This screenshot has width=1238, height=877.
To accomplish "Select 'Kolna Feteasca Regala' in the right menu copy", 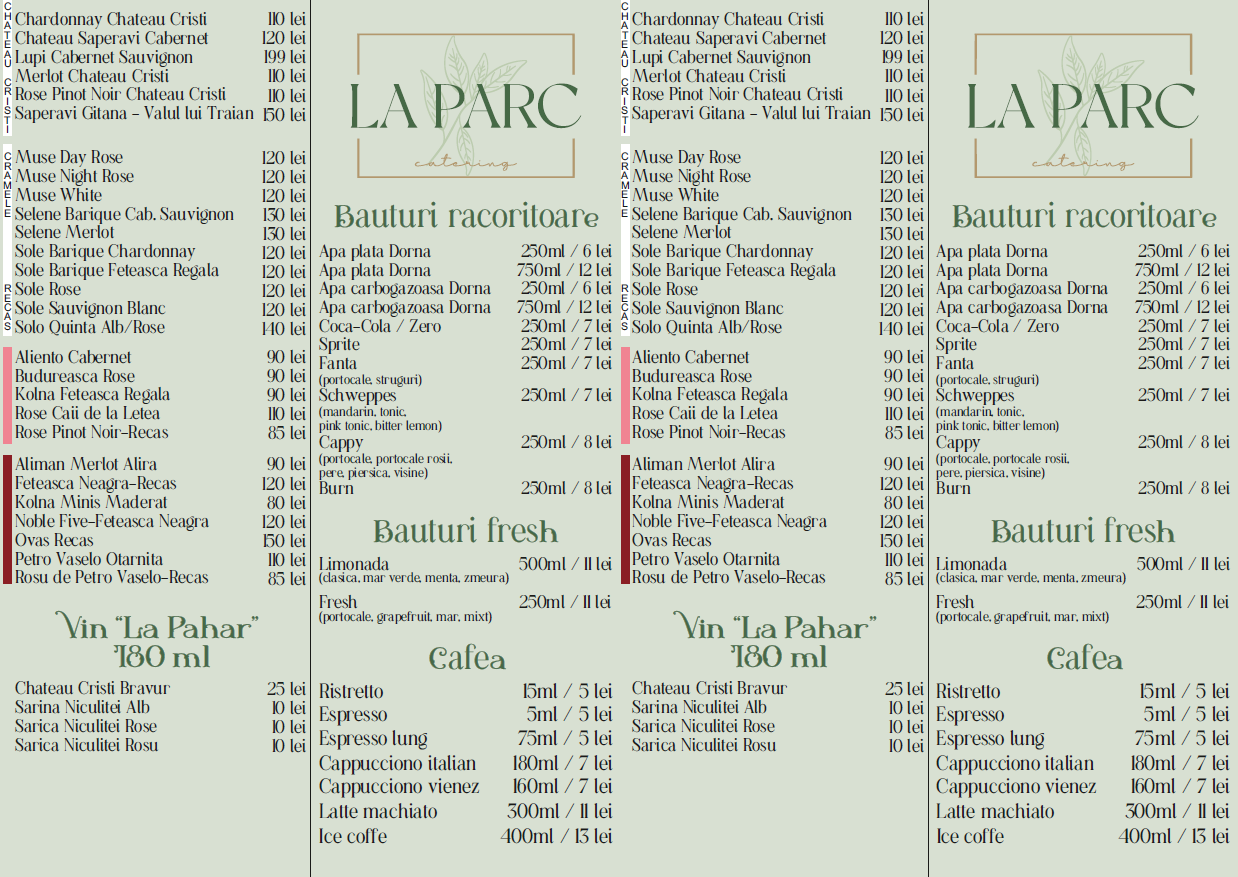I will tap(709, 394).
